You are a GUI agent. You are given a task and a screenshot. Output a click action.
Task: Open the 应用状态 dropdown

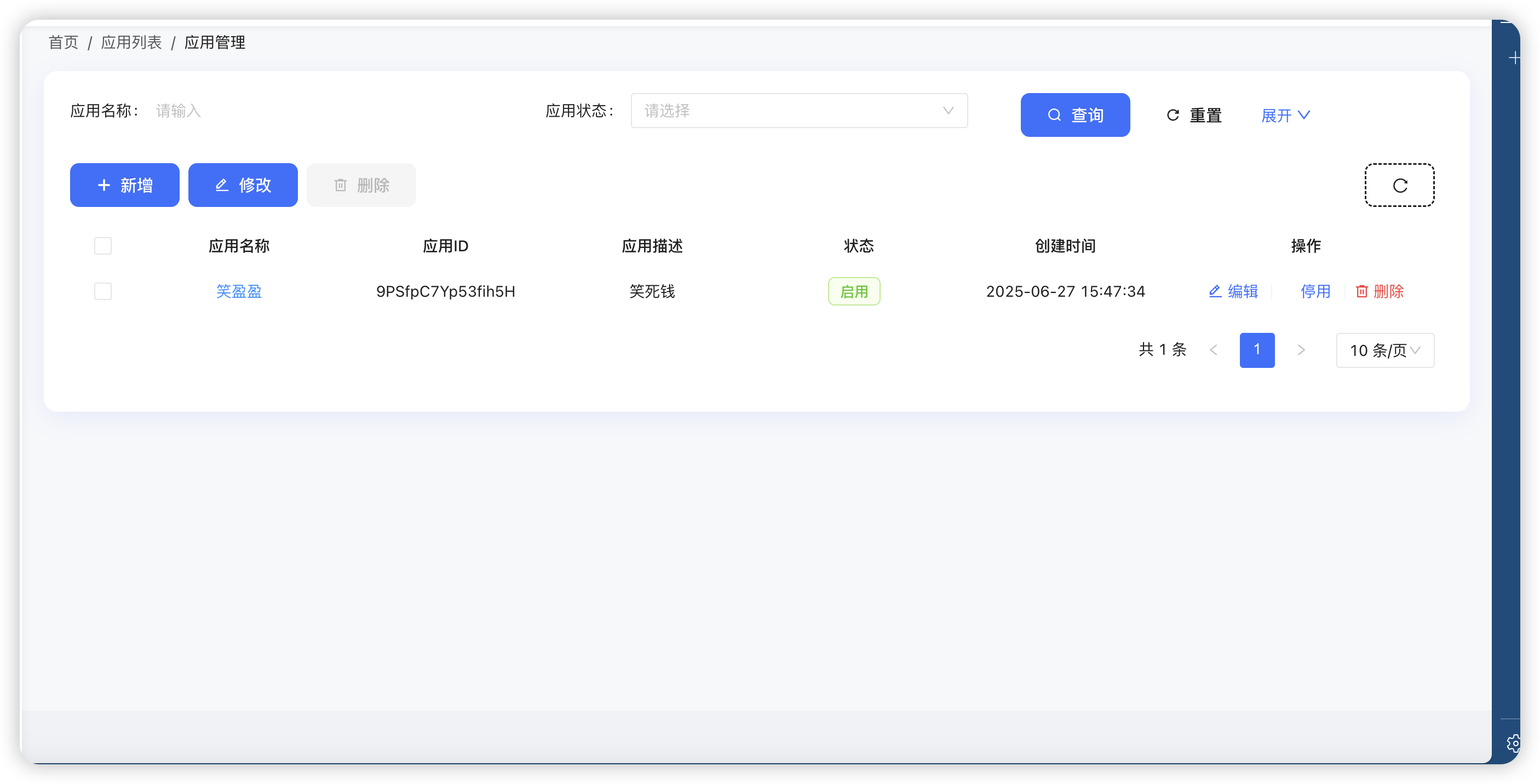click(x=798, y=111)
